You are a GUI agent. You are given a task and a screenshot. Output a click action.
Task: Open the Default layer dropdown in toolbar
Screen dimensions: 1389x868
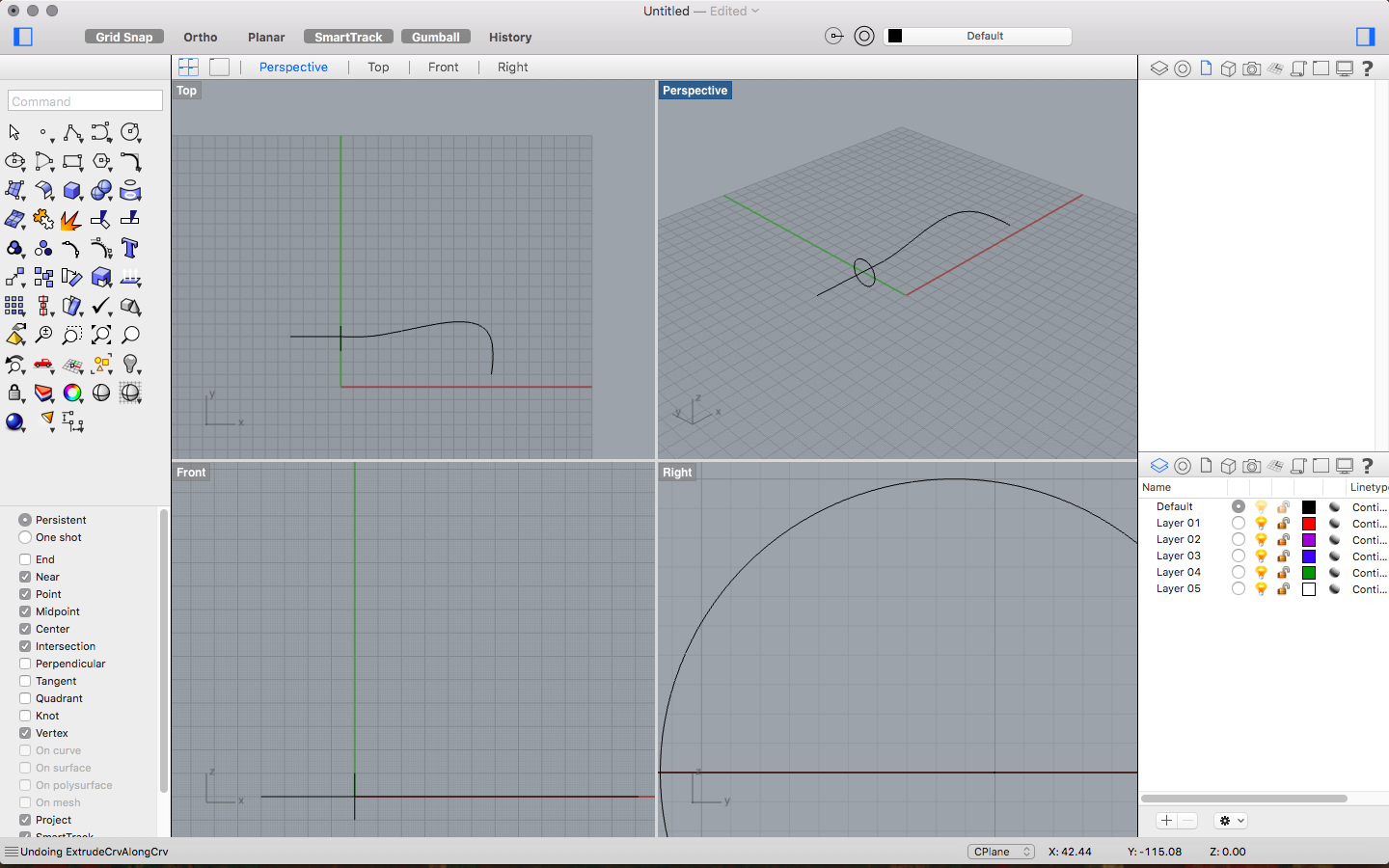[x=978, y=36]
